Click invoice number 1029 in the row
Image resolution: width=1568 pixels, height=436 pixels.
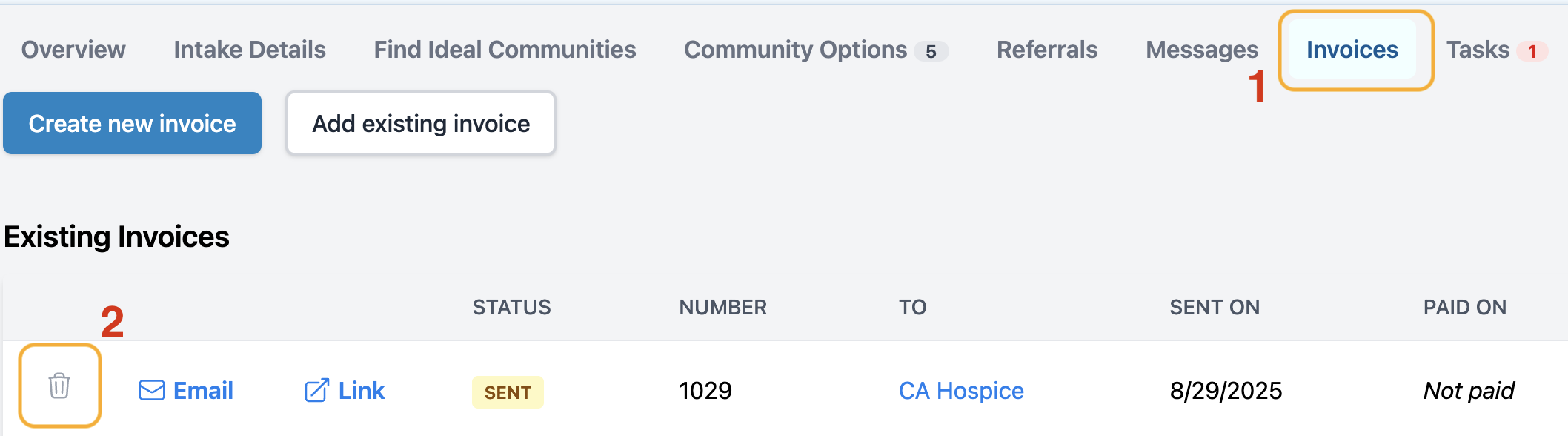click(x=705, y=391)
